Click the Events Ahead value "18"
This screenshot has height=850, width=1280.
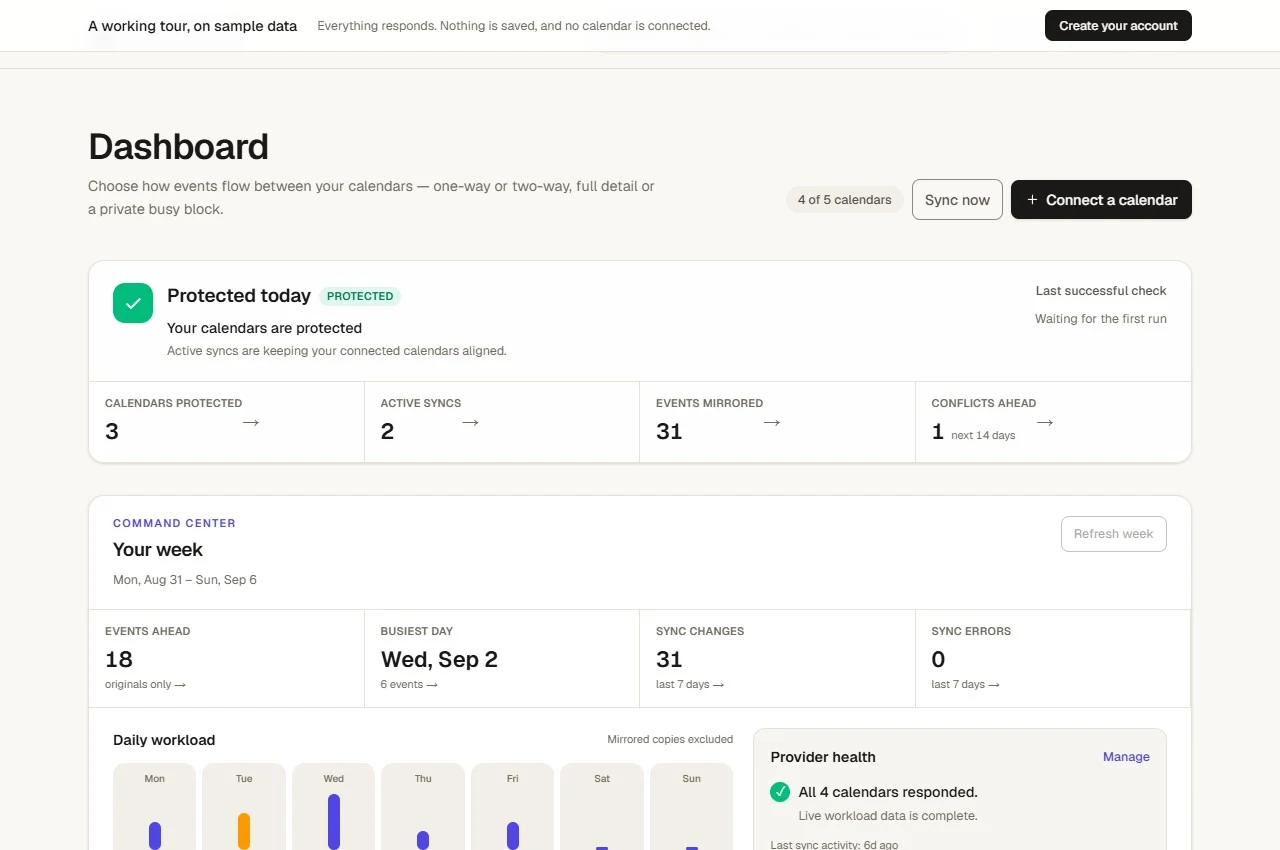[x=119, y=659]
